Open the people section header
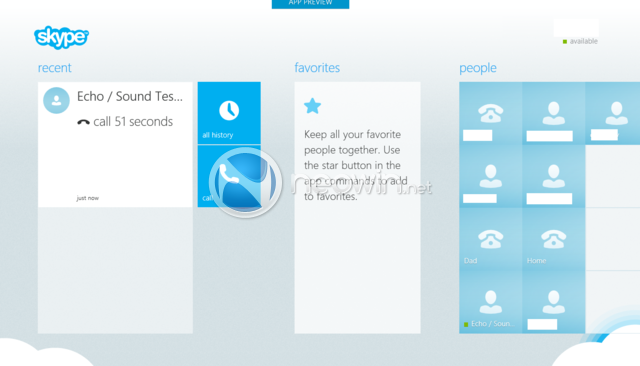Viewport: 640px width, 366px height. click(478, 68)
